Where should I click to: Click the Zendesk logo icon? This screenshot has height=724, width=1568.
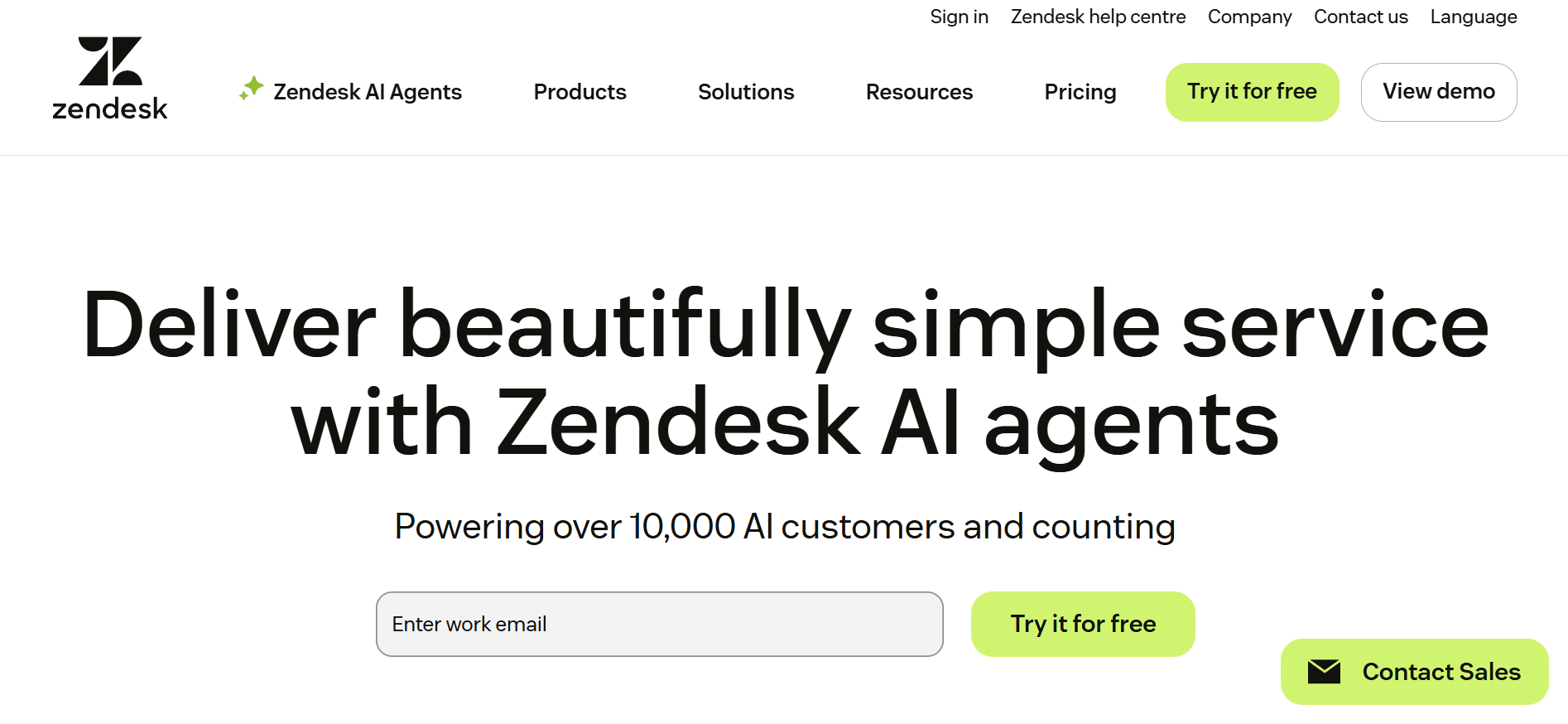[x=110, y=61]
